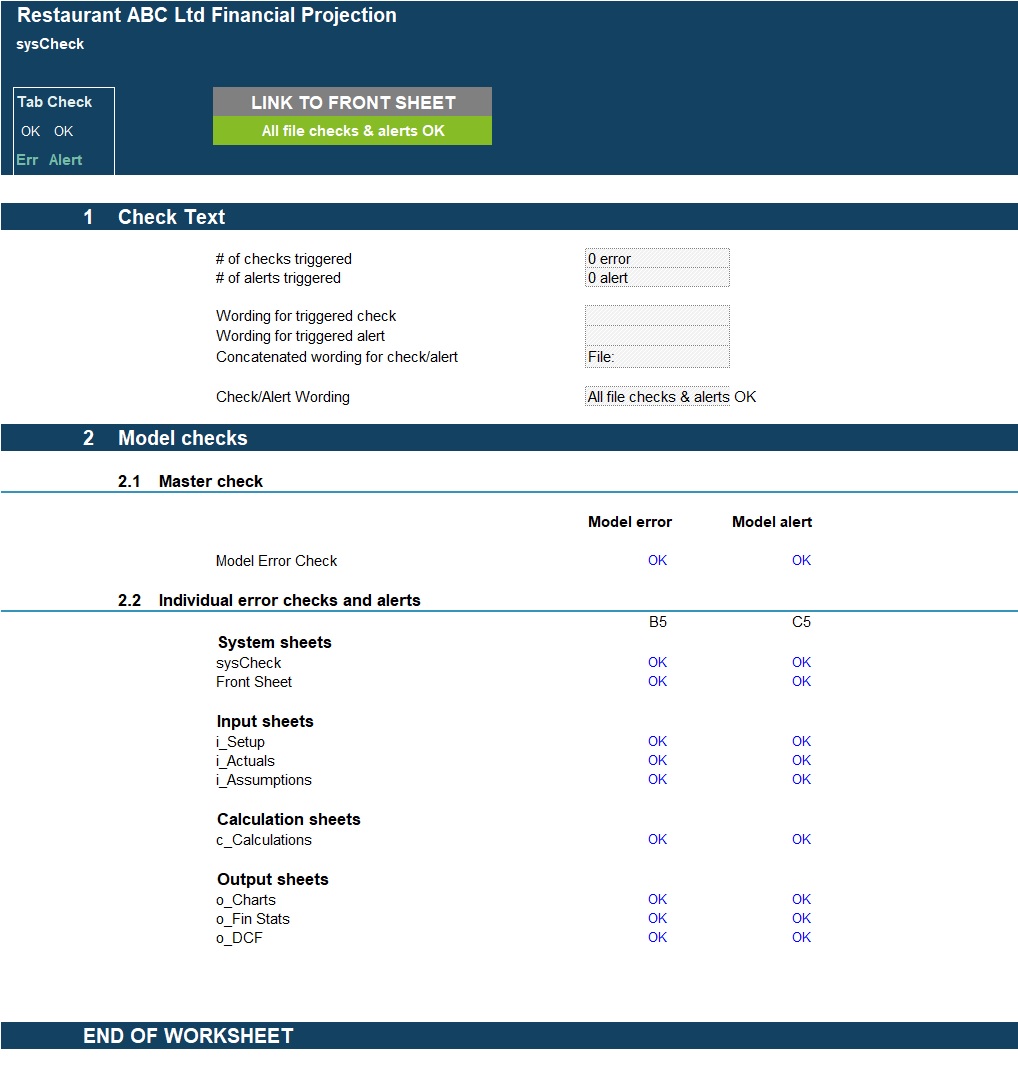Open the Front Sheet error OK link
1018x1070 pixels.
[x=658, y=681]
